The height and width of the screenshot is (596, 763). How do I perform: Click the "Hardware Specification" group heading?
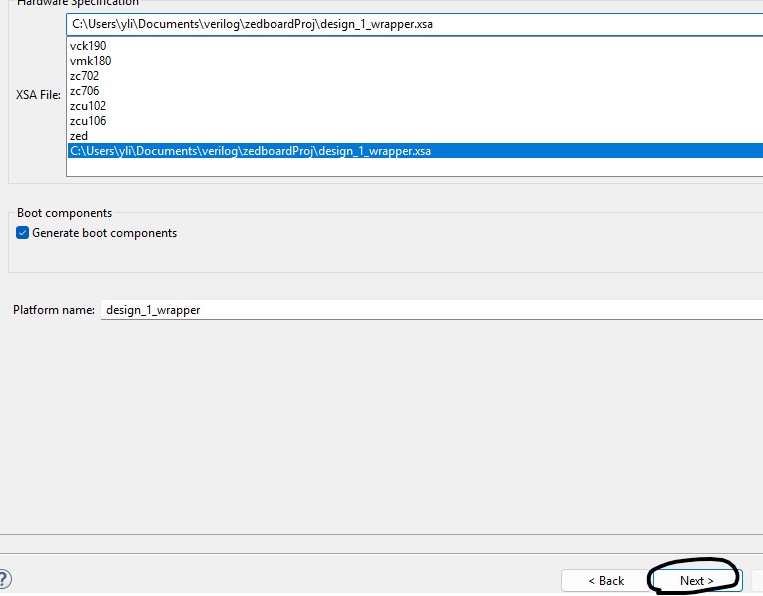(x=78, y=3)
